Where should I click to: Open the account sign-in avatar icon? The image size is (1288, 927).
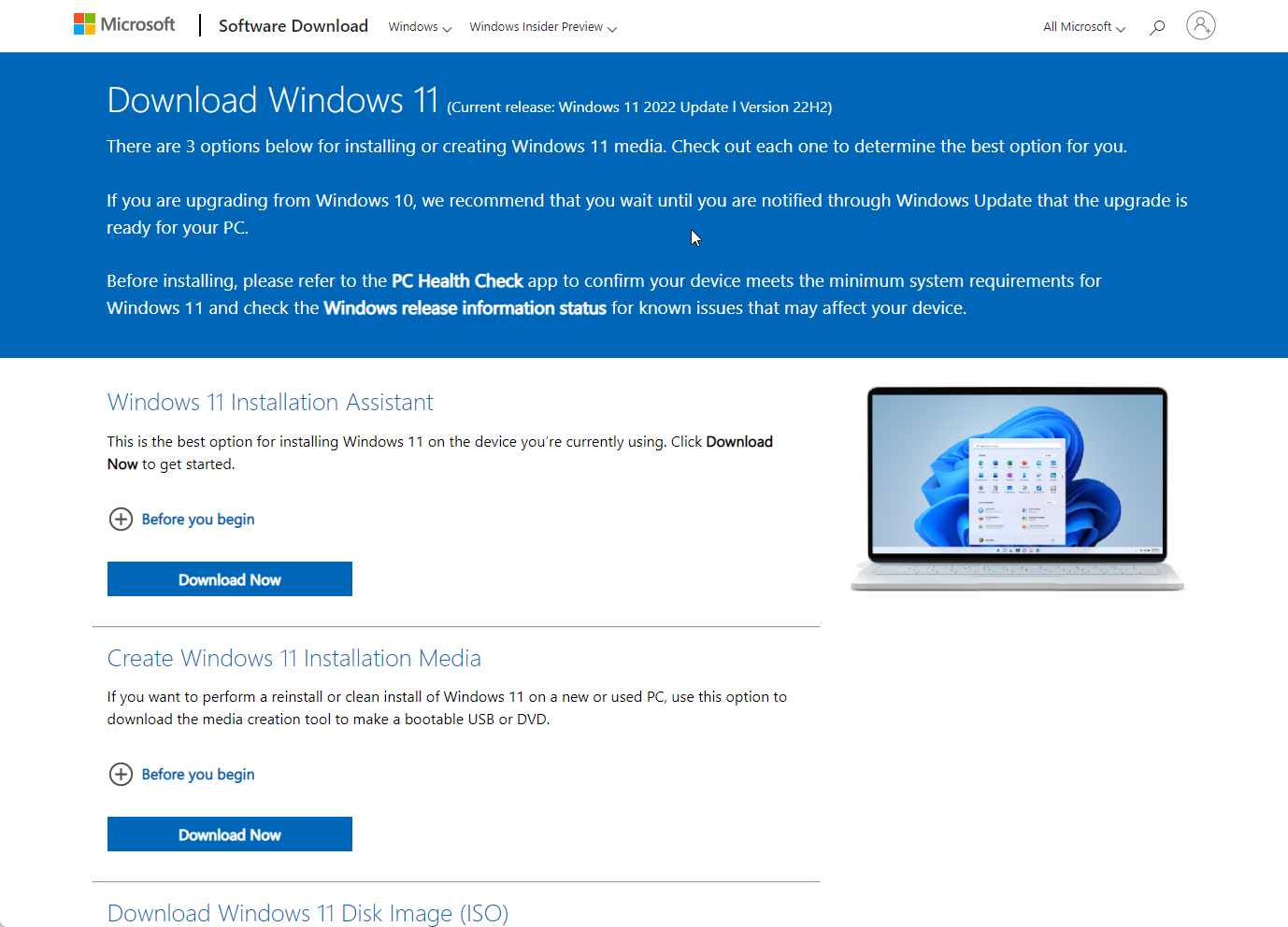[1201, 25]
